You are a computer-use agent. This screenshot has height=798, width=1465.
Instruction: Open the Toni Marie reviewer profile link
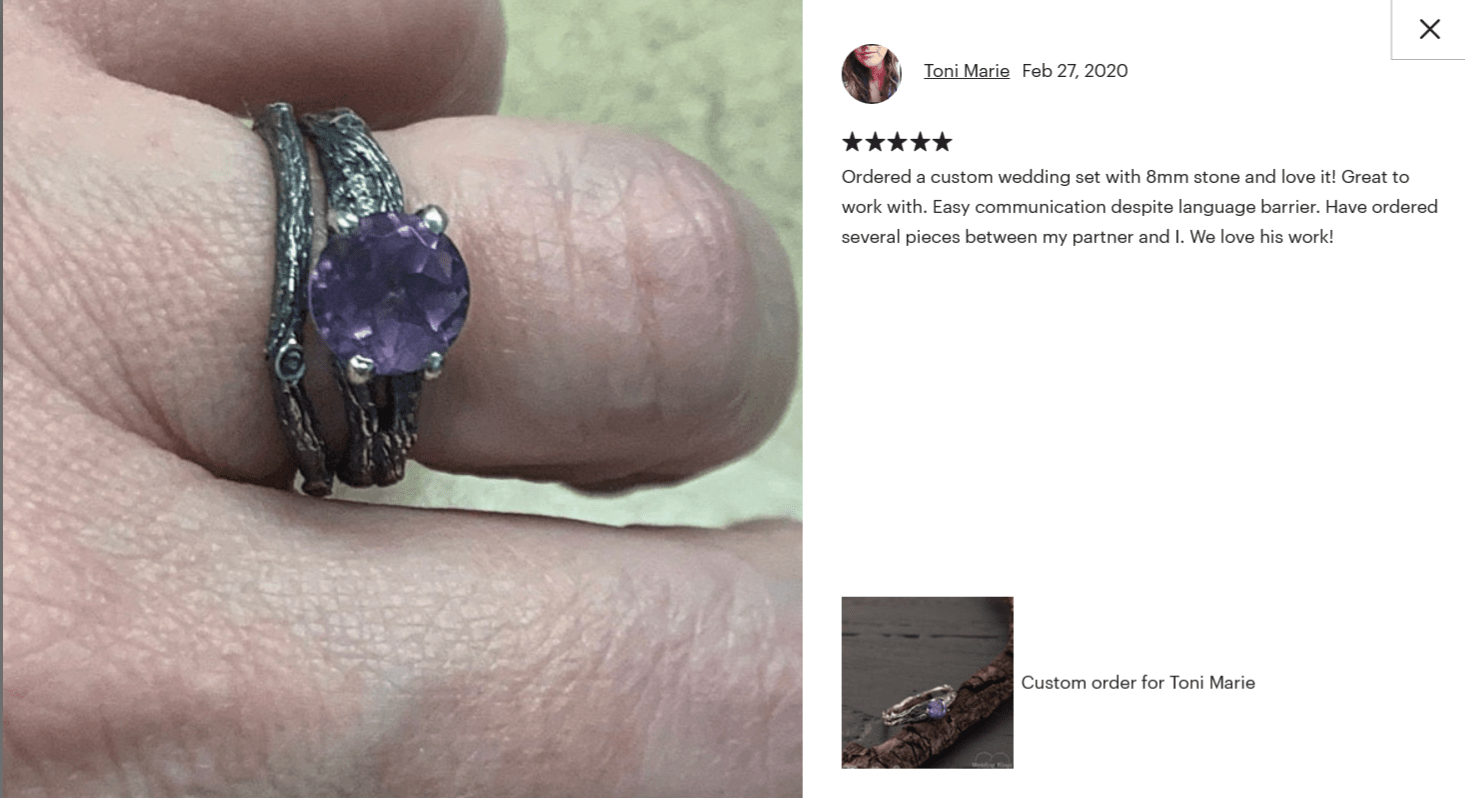coord(966,71)
